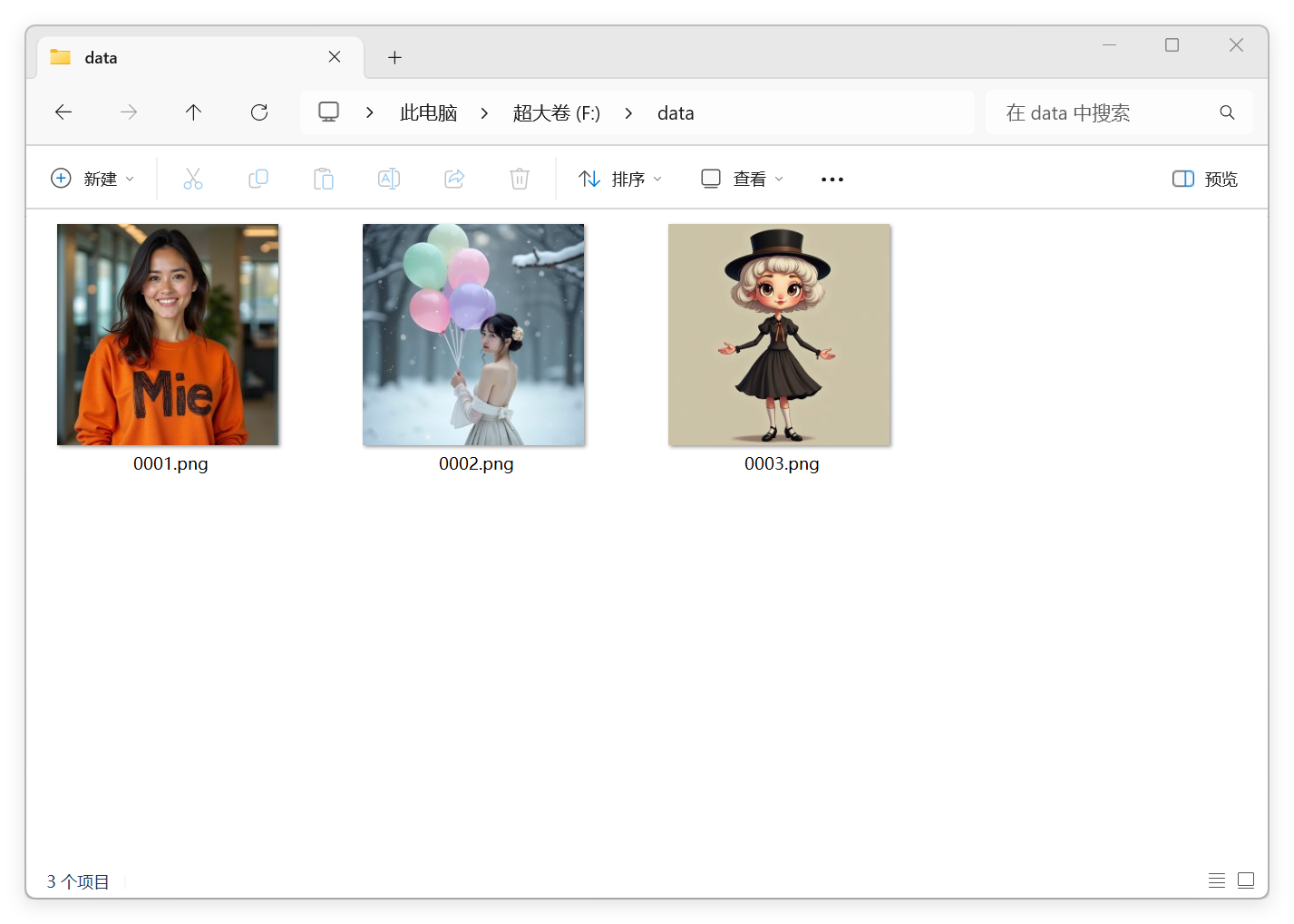Click the Delete trash can icon
The width and height of the screenshot is (1294, 924).
520,179
